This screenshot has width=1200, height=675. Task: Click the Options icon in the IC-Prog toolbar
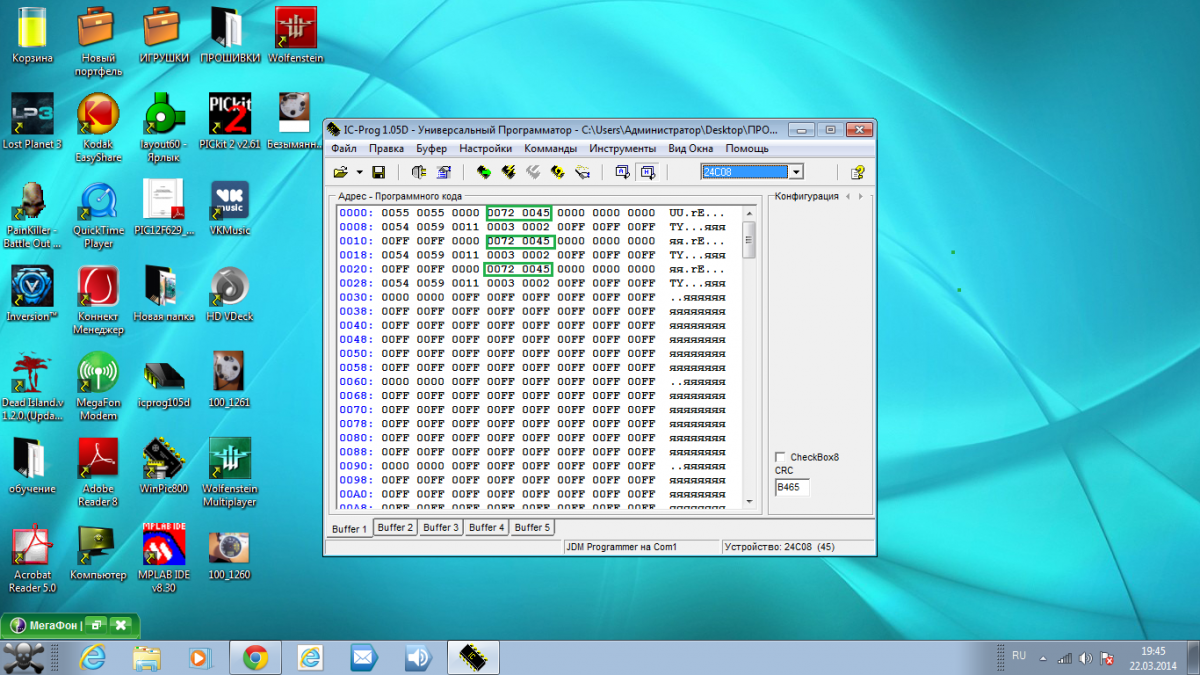(x=444, y=172)
